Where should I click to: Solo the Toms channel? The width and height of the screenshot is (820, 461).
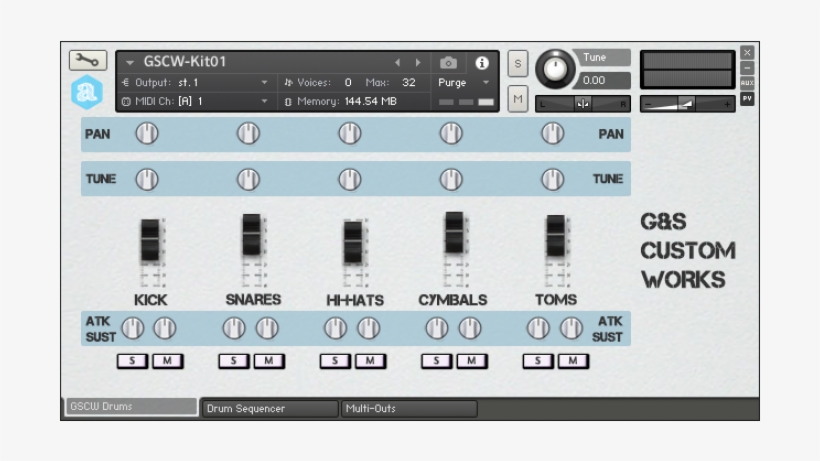[x=538, y=361]
